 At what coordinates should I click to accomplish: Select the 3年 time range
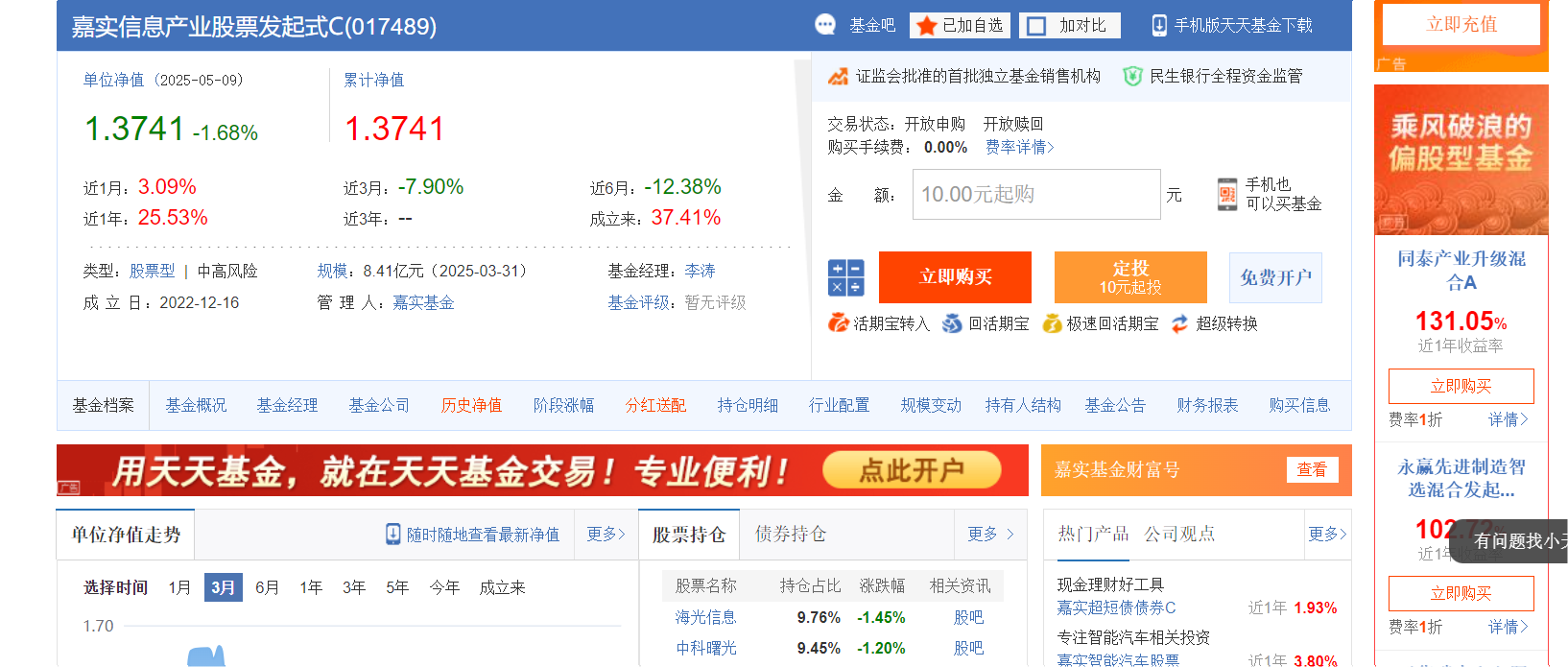354,587
